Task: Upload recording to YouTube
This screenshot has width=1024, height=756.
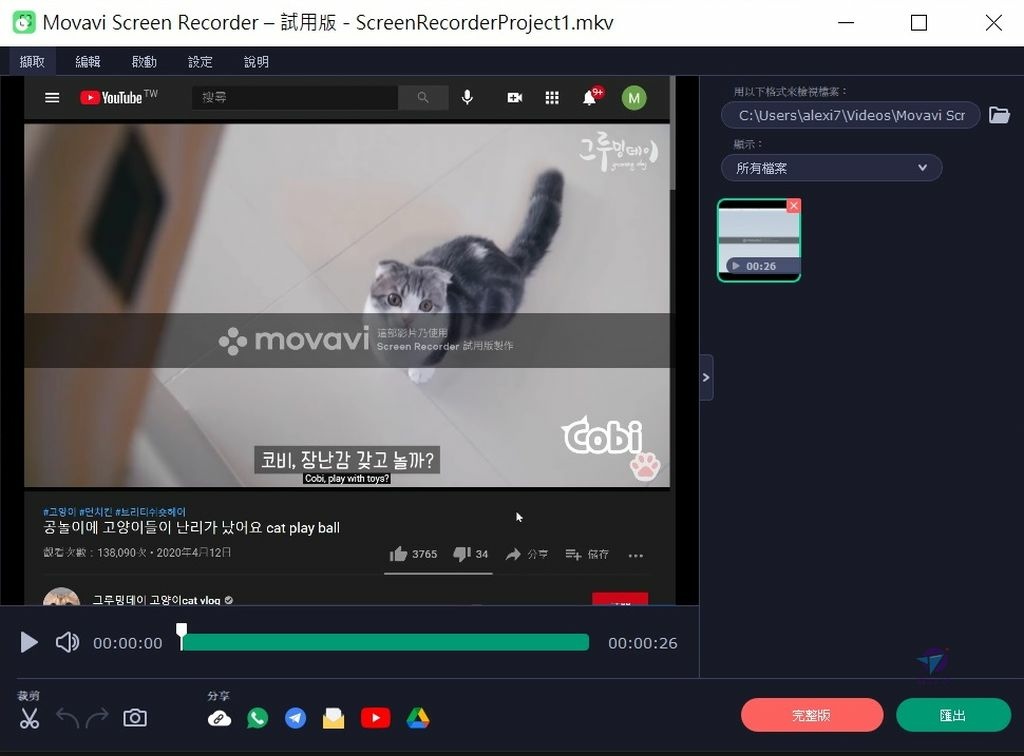Action: click(x=376, y=718)
